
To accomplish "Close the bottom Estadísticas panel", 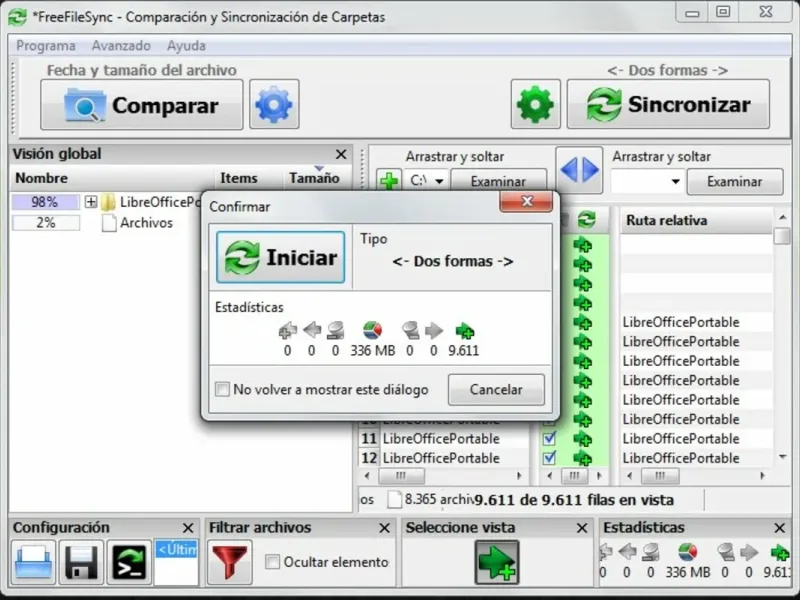I will click(780, 528).
